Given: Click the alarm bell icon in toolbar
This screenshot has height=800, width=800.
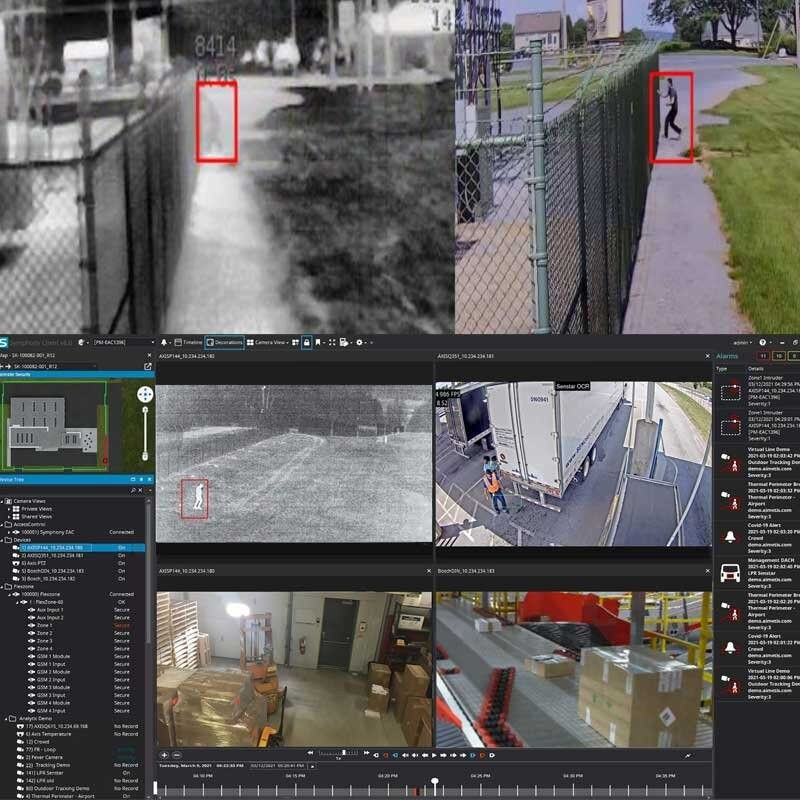Looking at the screenshot, I should coord(164,342).
